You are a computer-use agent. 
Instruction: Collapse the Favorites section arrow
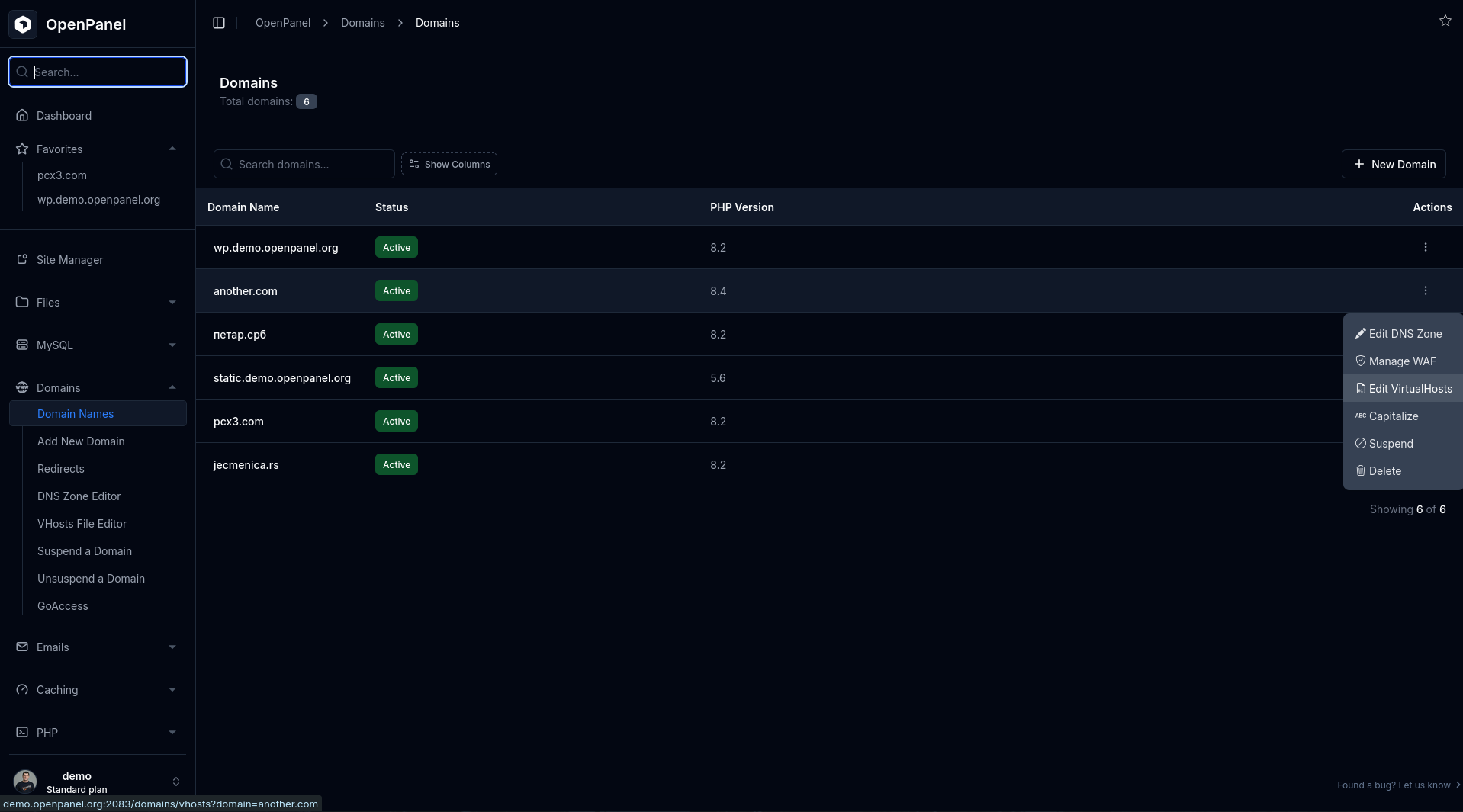(172, 149)
